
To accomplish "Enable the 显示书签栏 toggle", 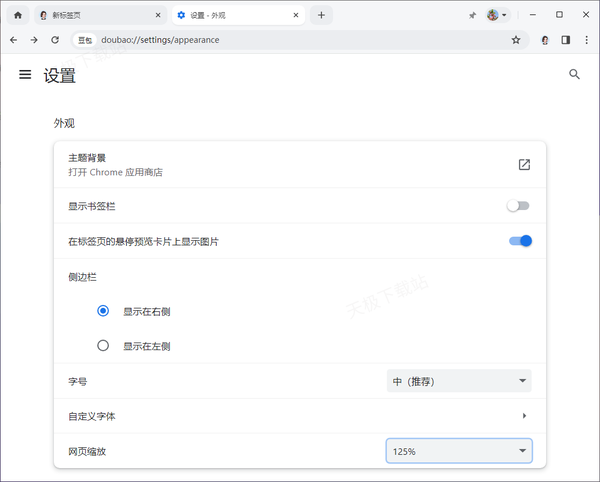I will pyautogui.click(x=518, y=206).
